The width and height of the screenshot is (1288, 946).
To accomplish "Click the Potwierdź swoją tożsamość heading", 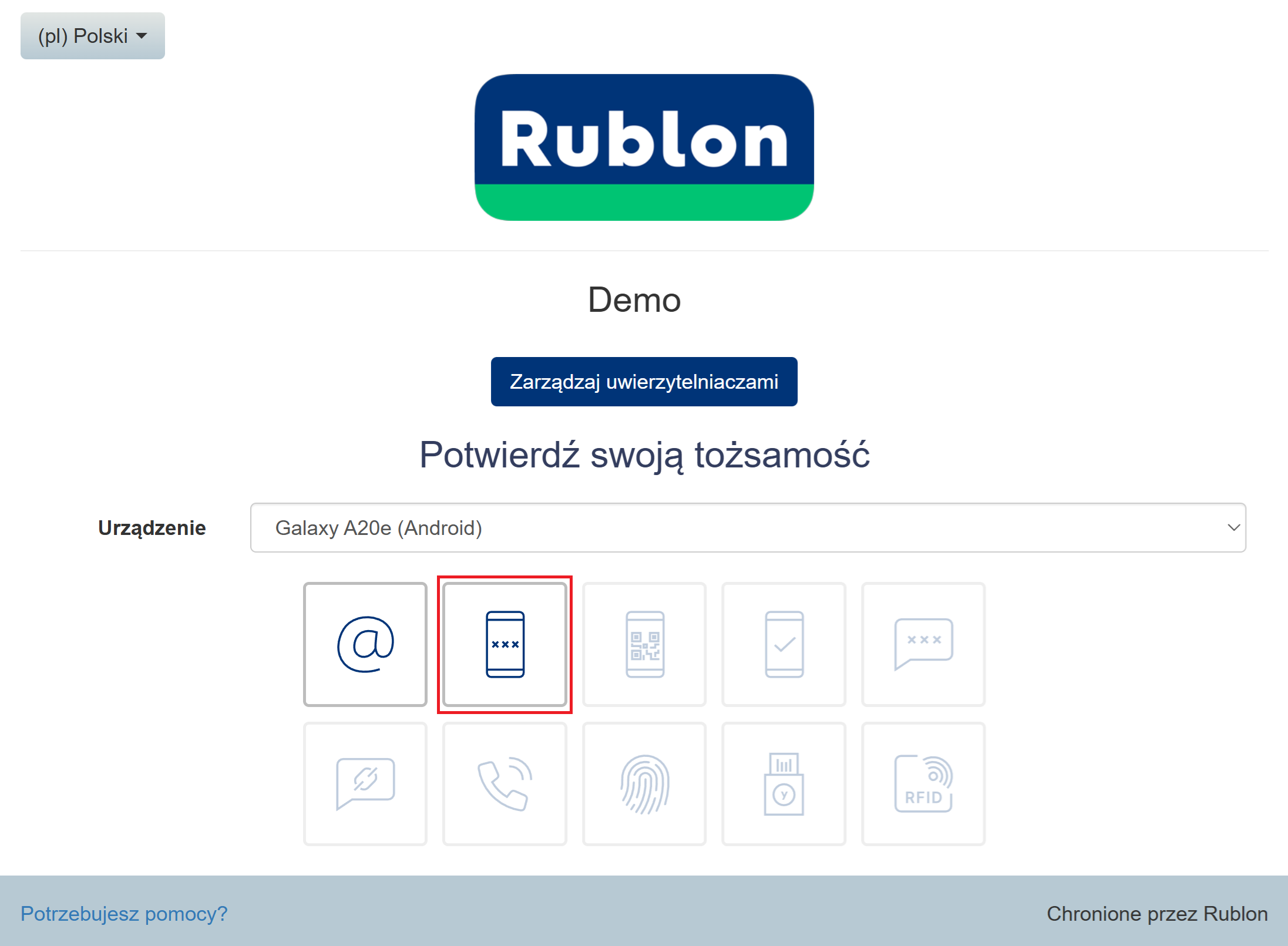I will point(644,455).
